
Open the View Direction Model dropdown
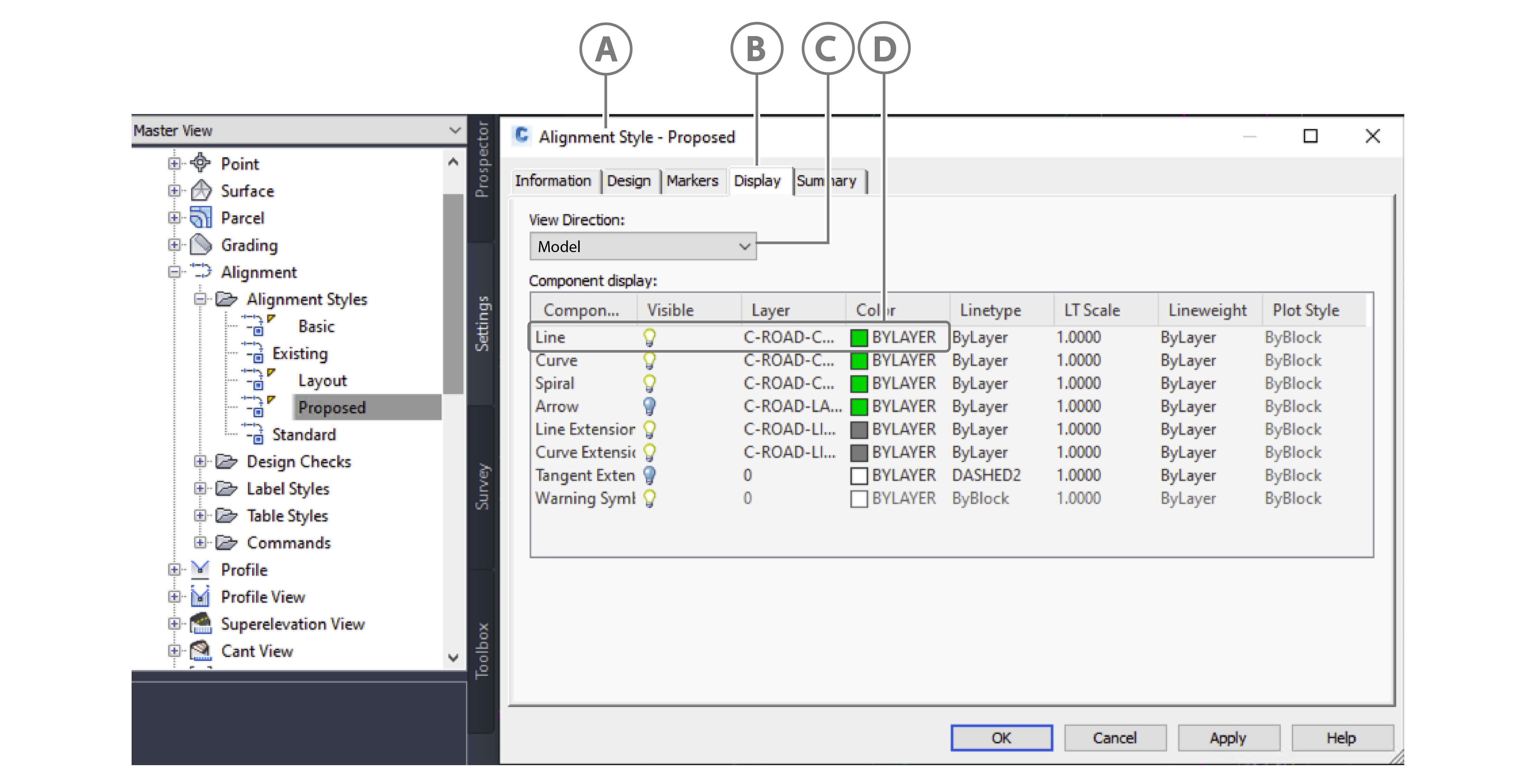click(642, 247)
